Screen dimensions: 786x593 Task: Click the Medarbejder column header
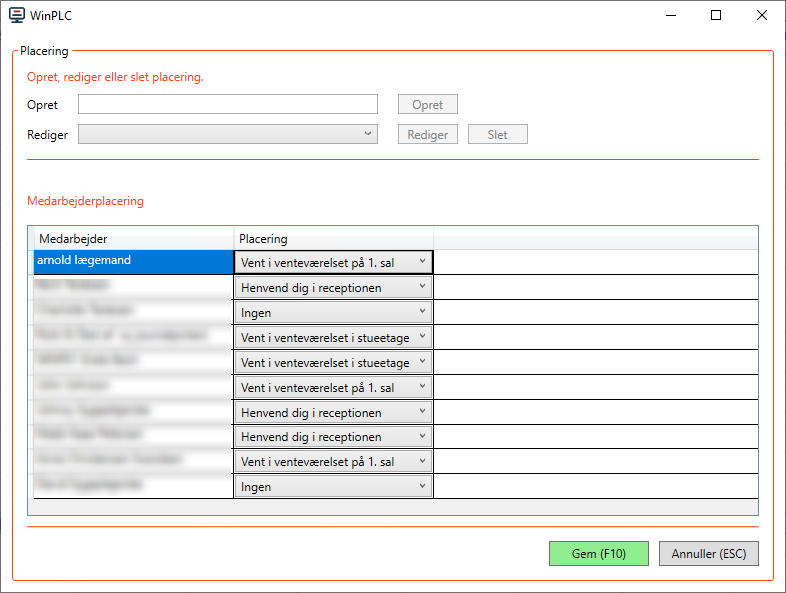pyautogui.click(x=133, y=239)
